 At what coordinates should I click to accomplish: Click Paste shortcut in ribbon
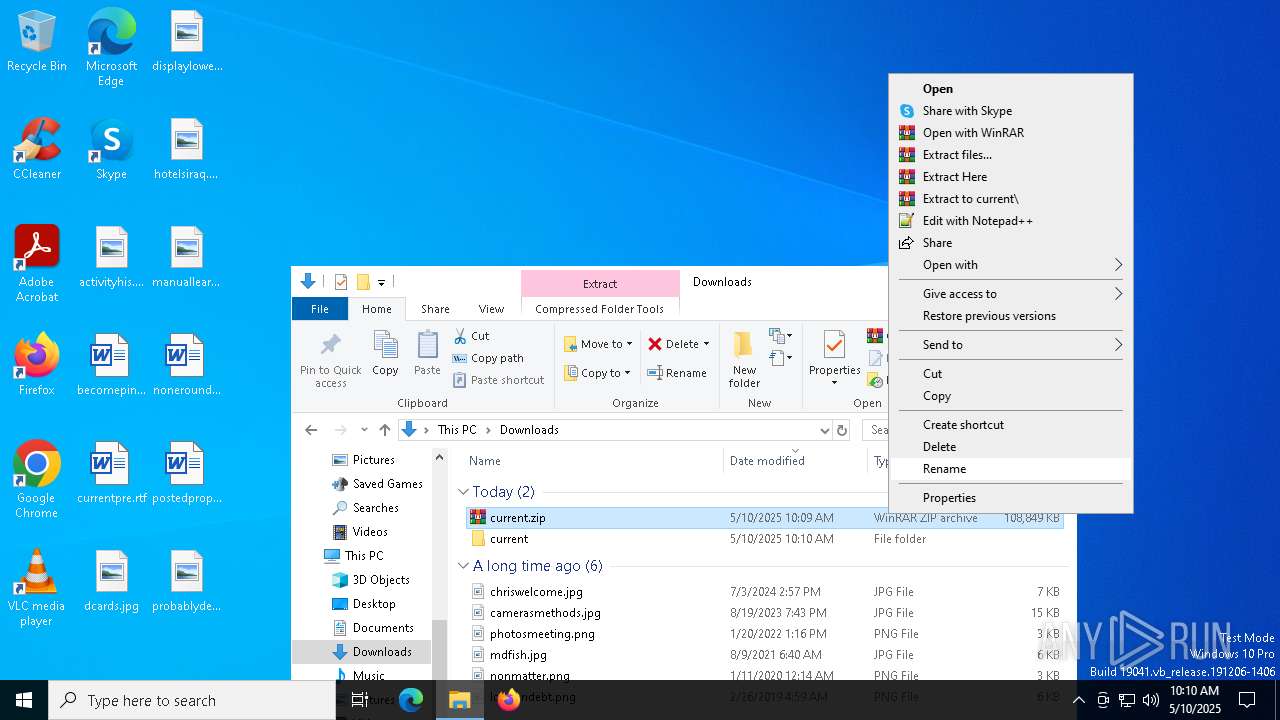click(498, 380)
